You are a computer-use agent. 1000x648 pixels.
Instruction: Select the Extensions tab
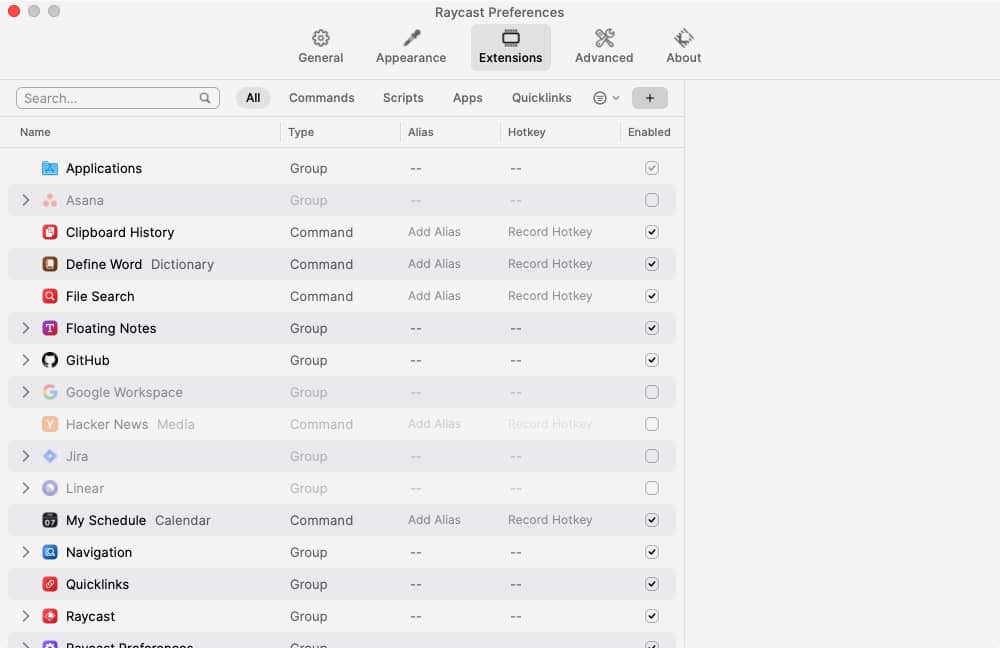[x=510, y=47]
